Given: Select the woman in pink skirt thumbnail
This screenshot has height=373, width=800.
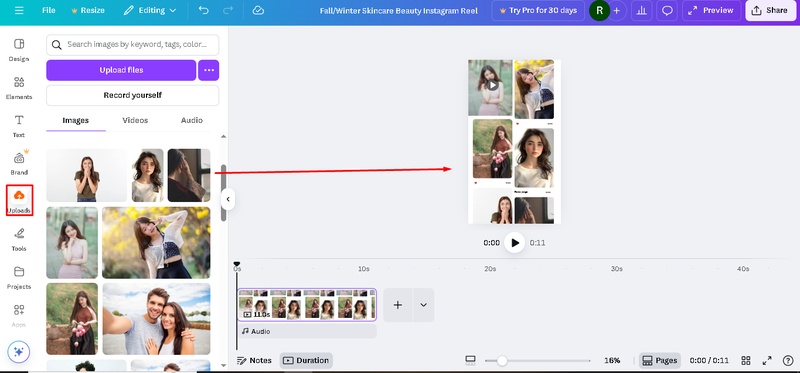Looking at the screenshot, I should pyautogui.click(x=72, y=242).
